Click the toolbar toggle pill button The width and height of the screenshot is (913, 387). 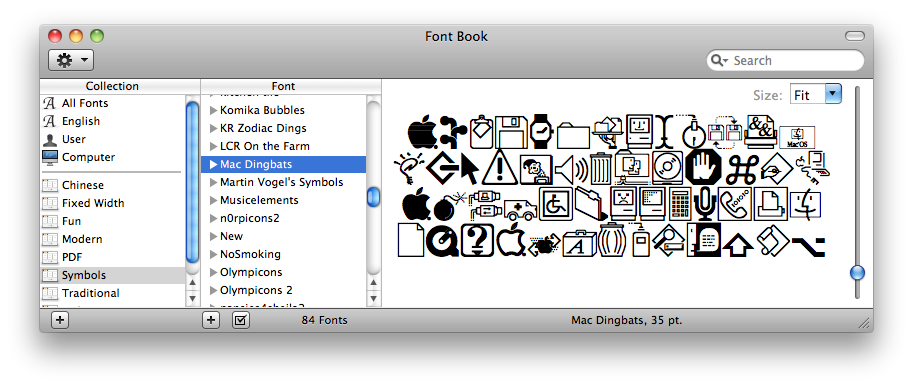click(855, 36)
